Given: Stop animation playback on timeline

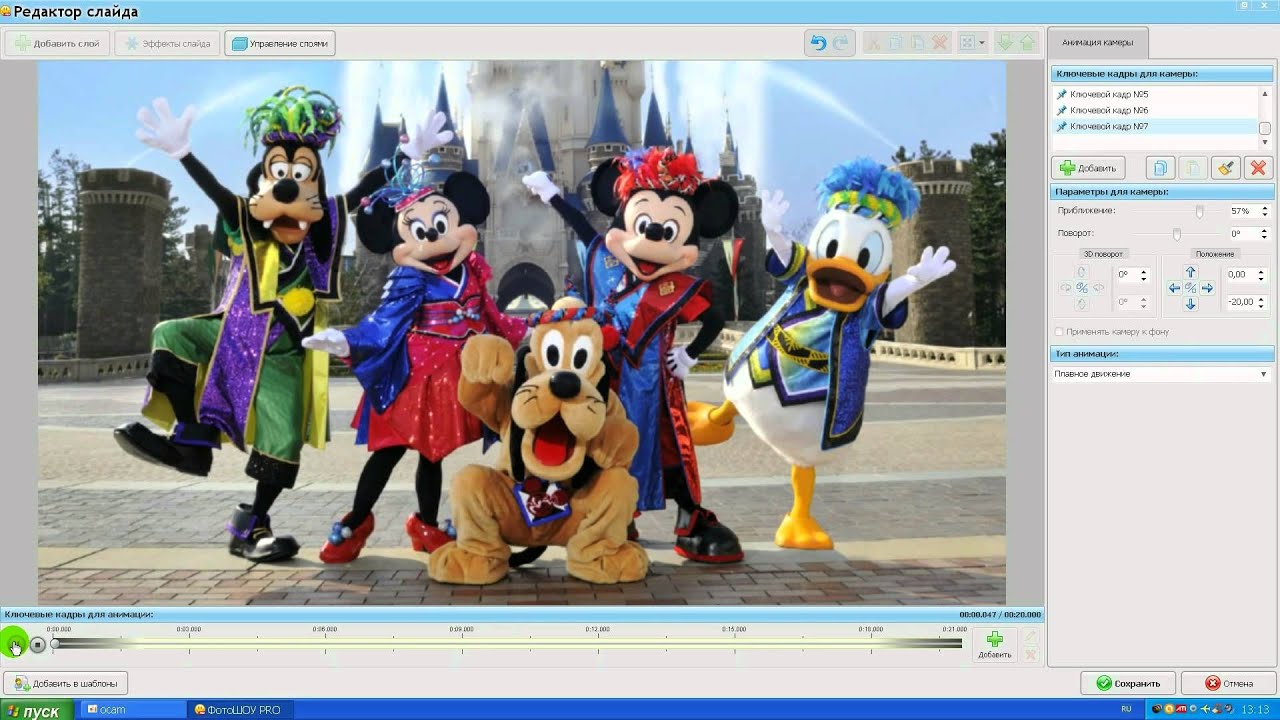Looking at the screenshot, I should pos(38,645).
